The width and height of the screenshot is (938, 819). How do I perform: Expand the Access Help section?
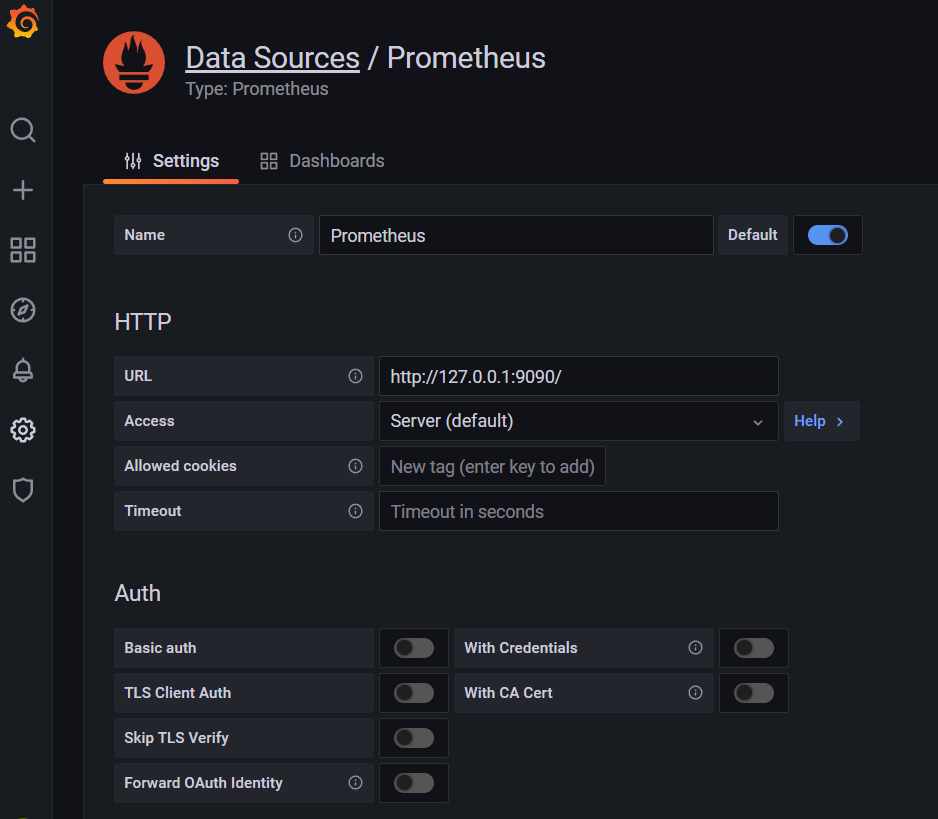tap(821, 421)
